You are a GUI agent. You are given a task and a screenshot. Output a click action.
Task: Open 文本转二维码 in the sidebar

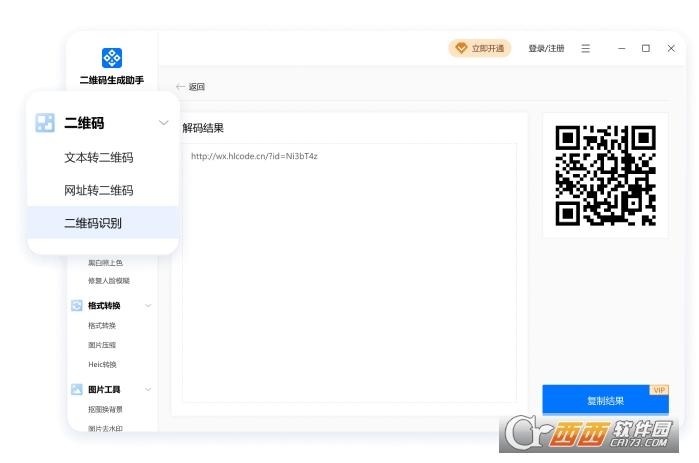[99, 157]
